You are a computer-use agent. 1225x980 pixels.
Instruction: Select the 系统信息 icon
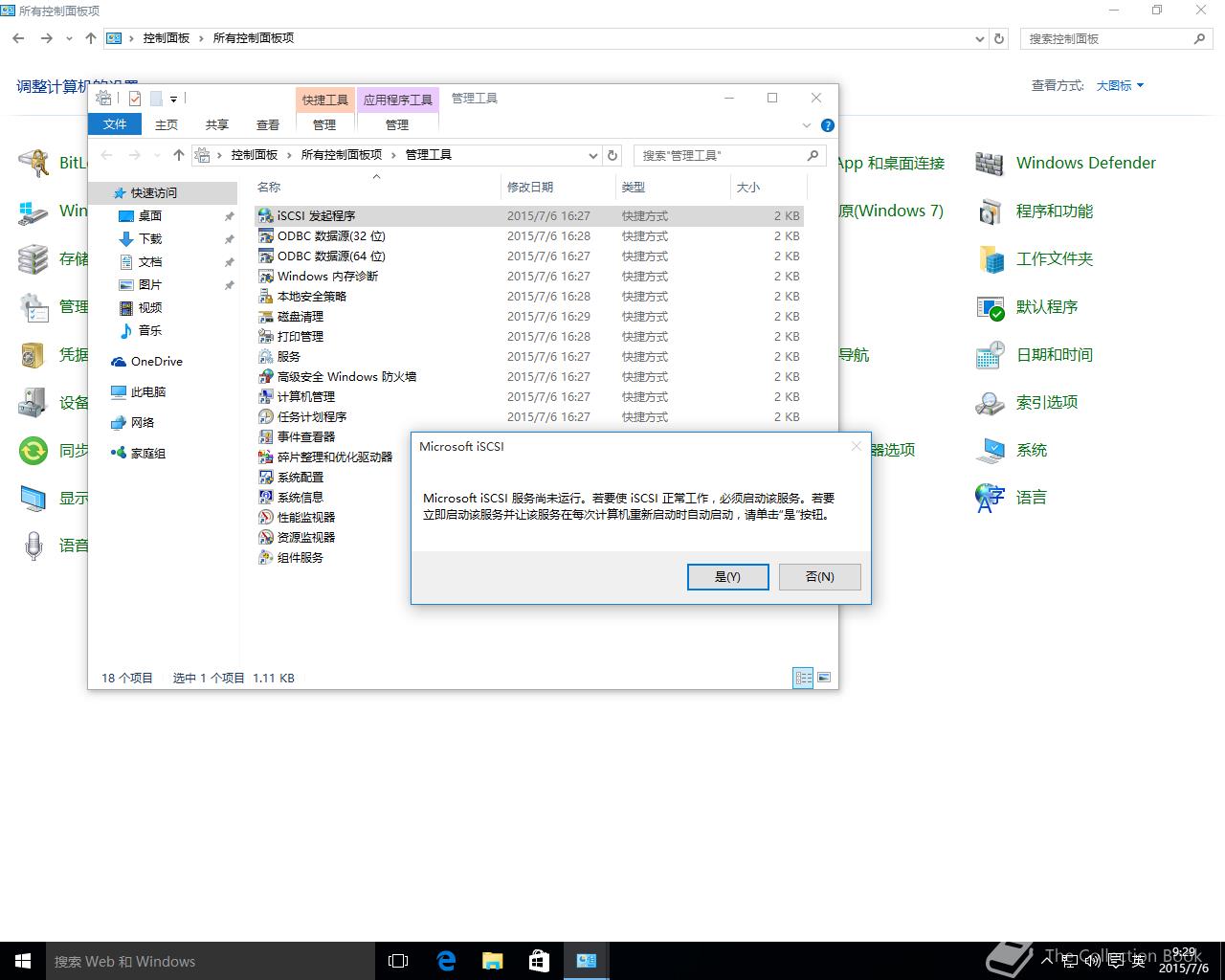coord(266,498)
